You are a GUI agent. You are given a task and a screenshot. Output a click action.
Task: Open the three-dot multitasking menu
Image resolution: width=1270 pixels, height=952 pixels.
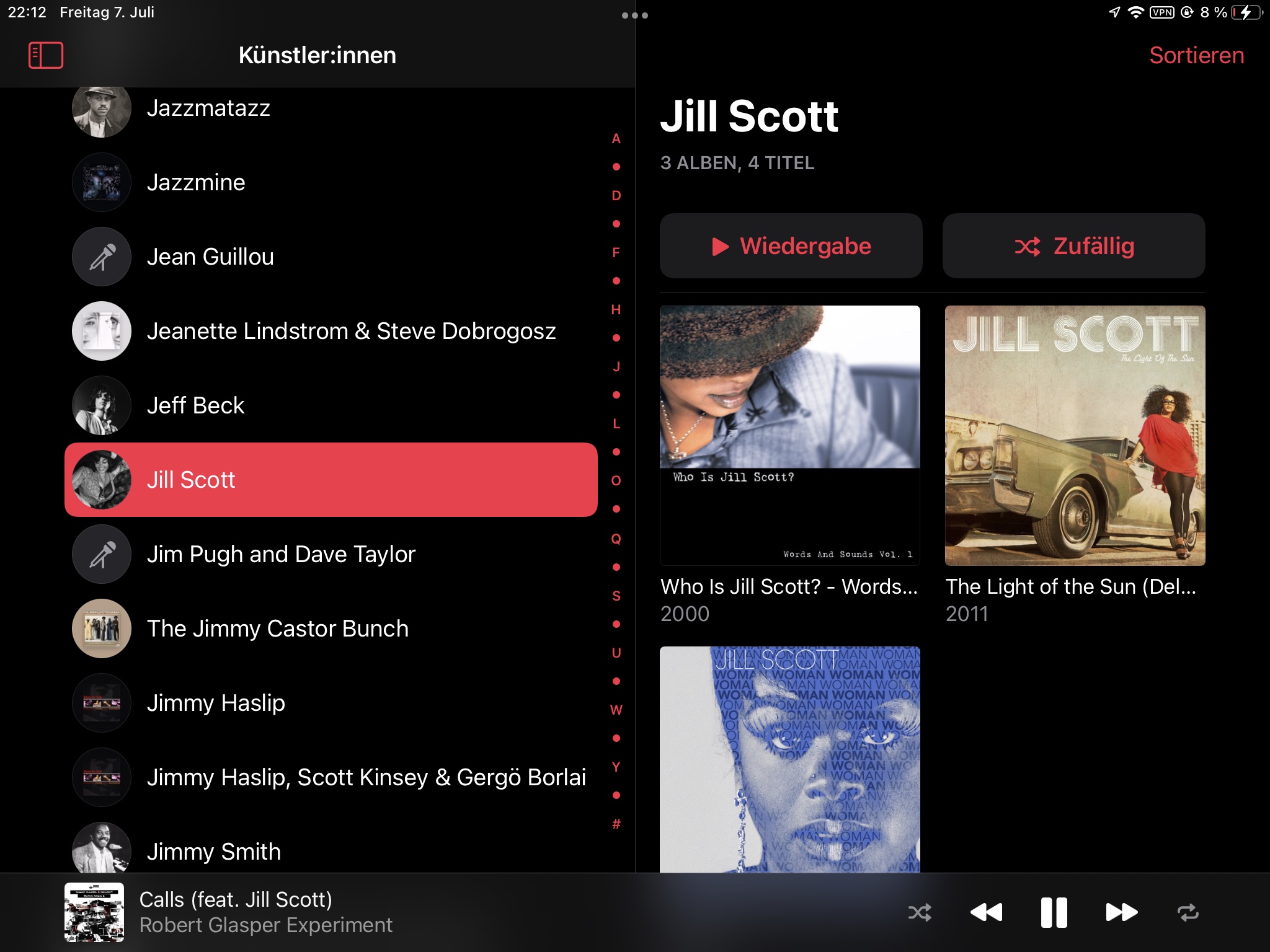click(x=635, y=15)
